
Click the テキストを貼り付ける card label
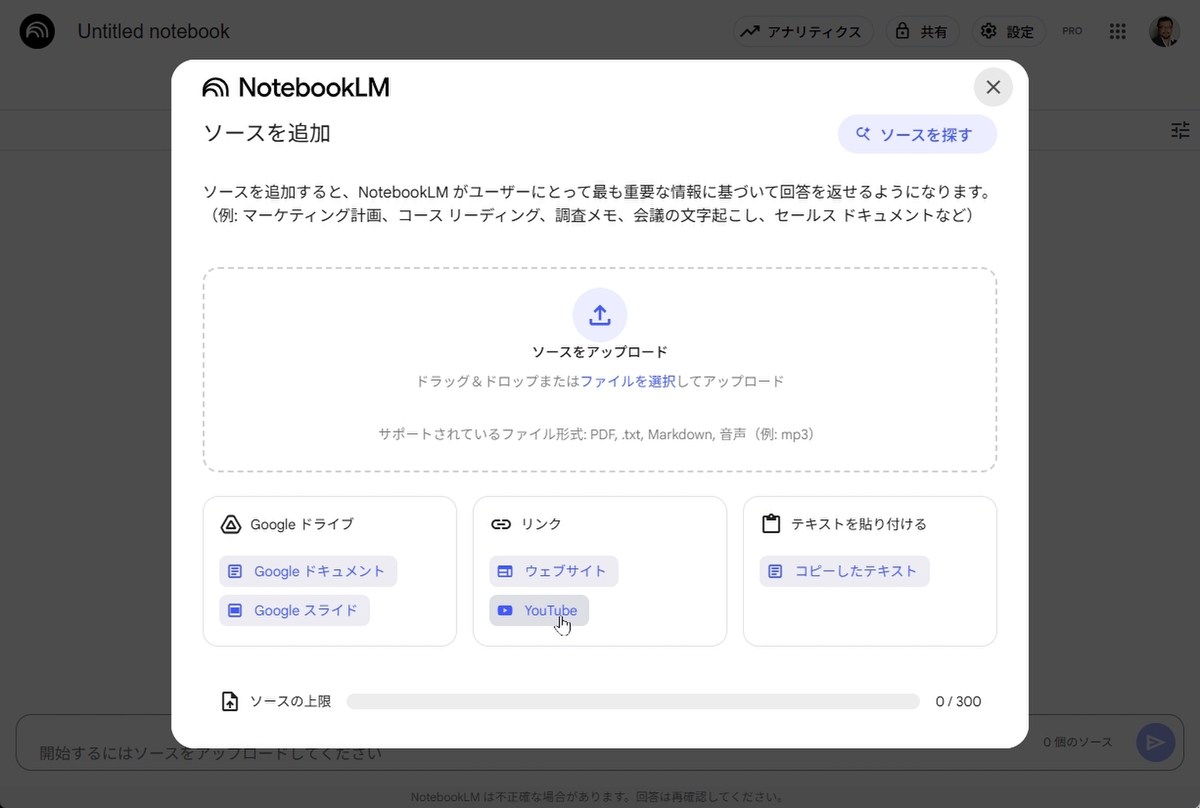tap(859, 524)
